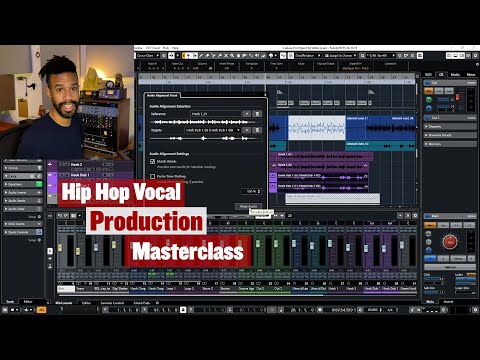Open the Help menu

[175, 48]
